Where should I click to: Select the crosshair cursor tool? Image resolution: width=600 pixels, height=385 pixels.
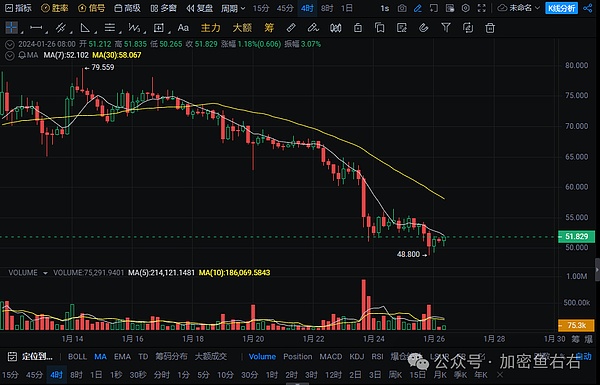pyautogui.click(x=11, y=28)
